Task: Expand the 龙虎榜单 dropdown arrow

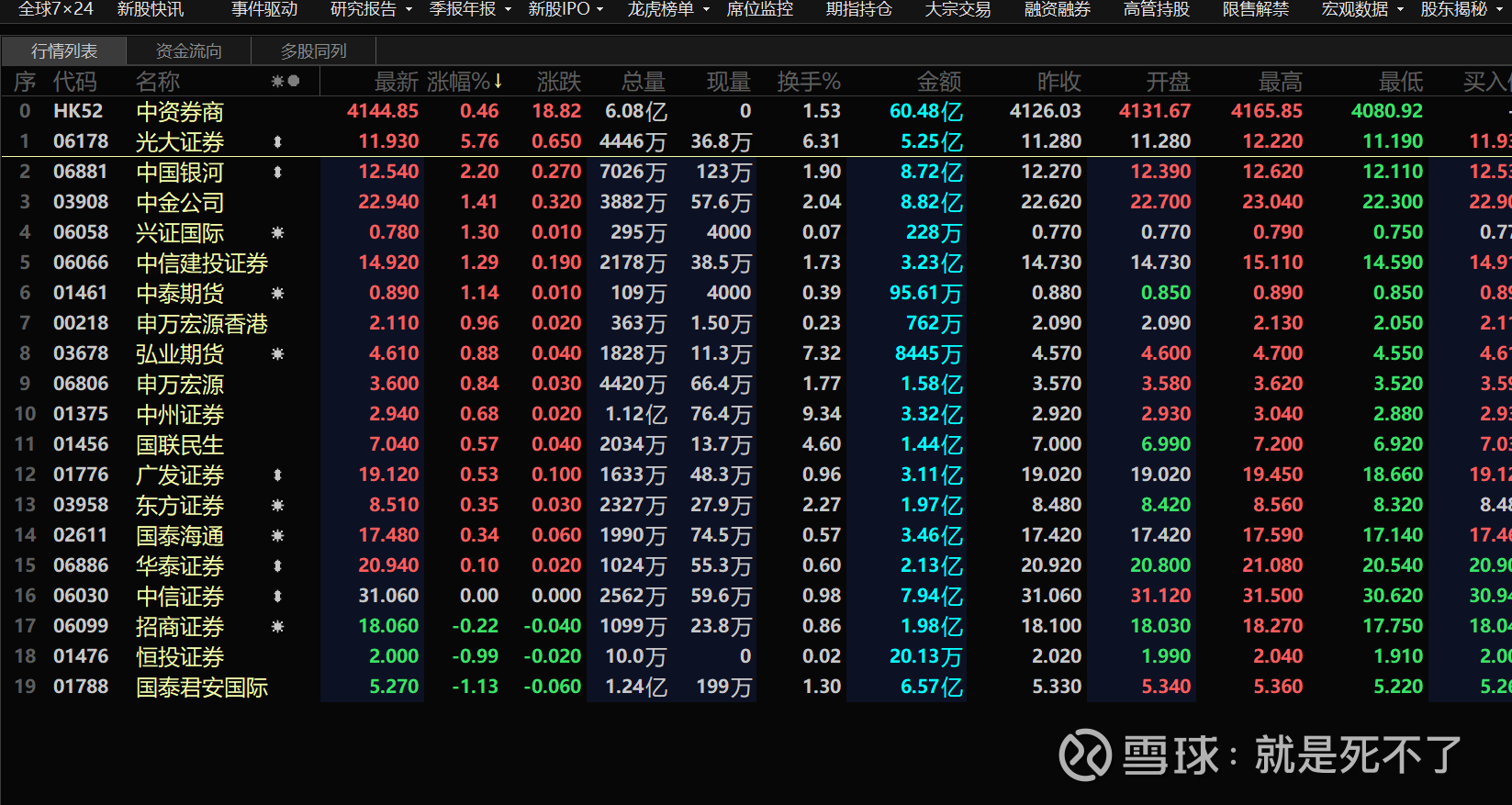Action: pyautogui.click(x=706, y=9)
